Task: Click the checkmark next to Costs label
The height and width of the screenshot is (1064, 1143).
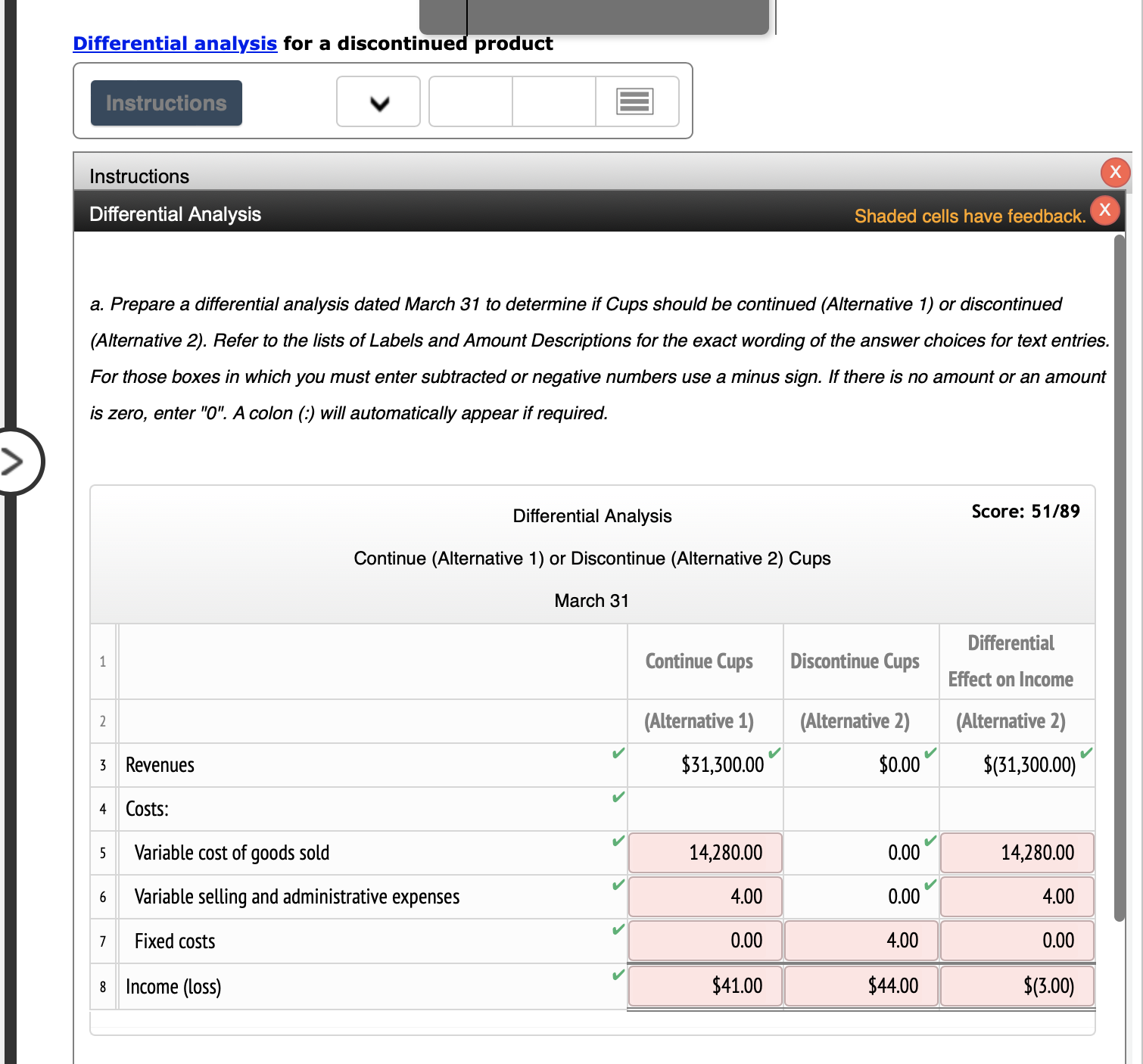Action: (x=618, y=797)
